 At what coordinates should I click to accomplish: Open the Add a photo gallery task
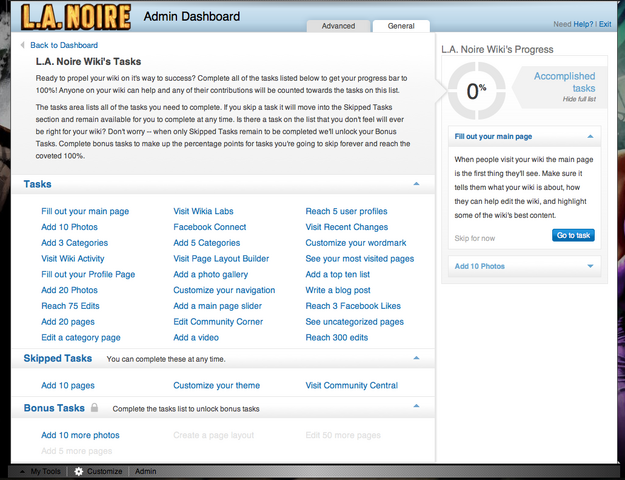[x=210, y=274]
